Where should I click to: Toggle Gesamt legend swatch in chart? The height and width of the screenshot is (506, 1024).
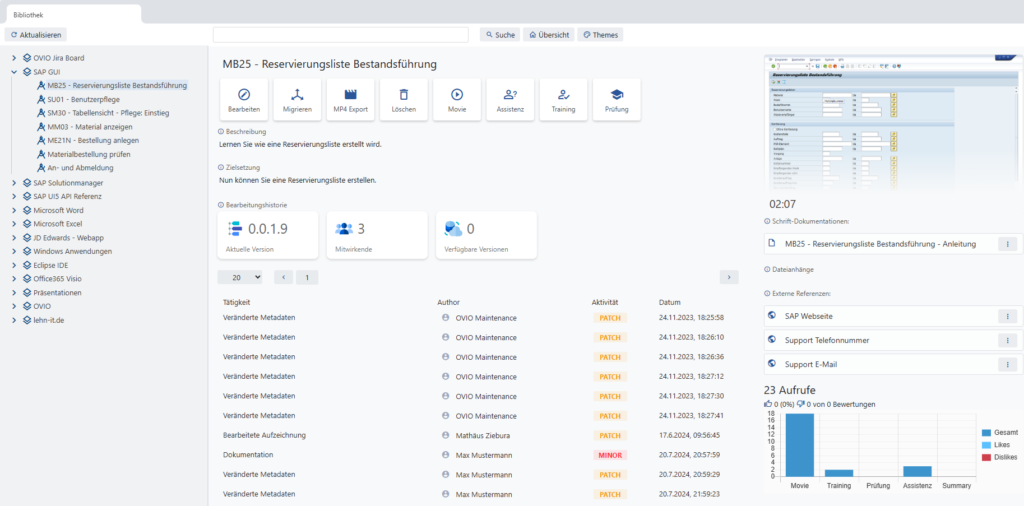pos(986,433)
